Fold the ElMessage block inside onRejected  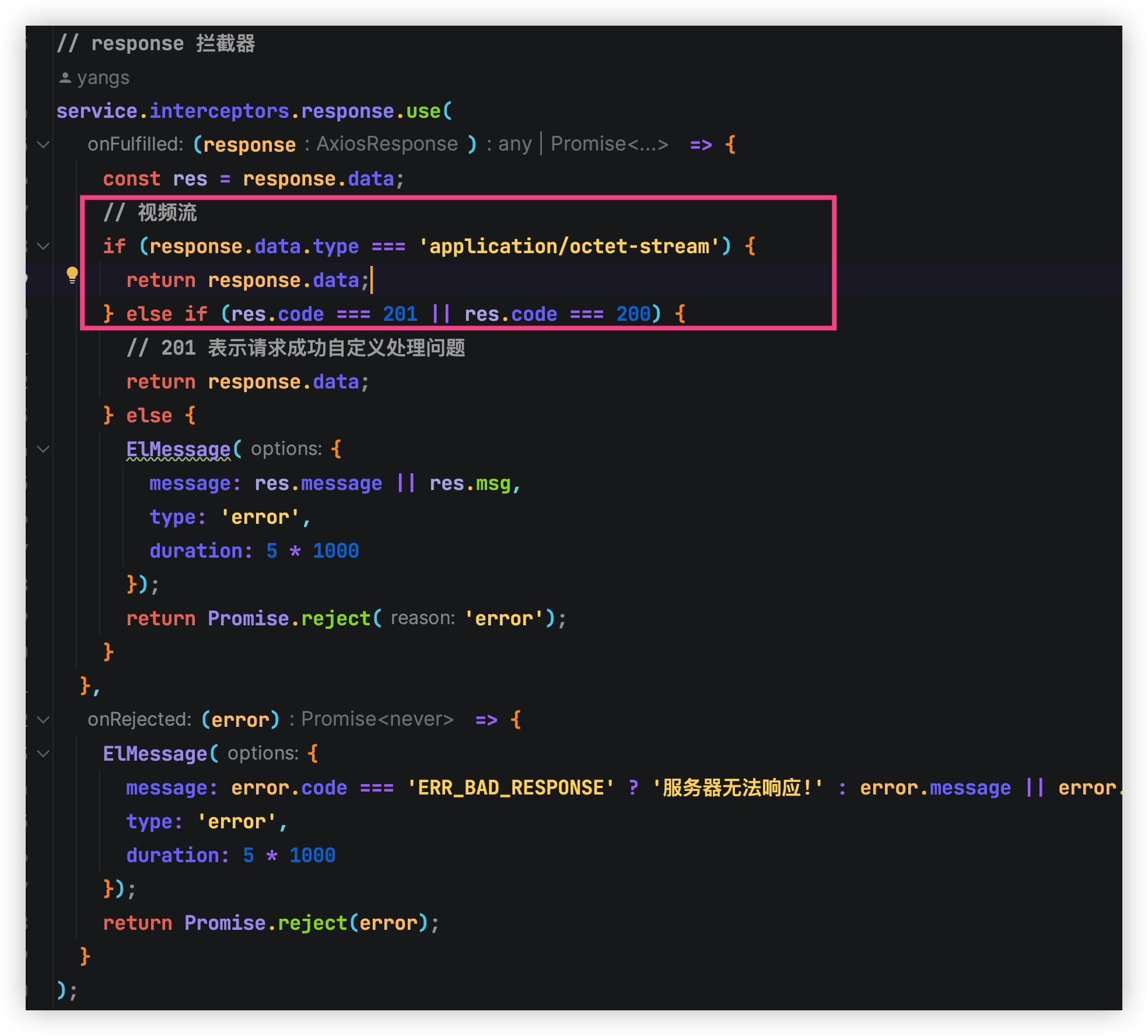(x=43, y=754)
